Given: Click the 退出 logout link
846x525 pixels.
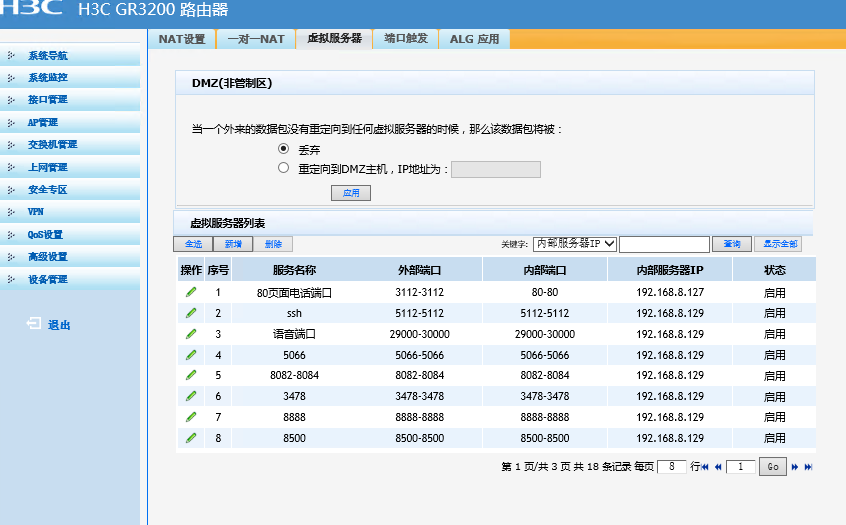Looking at the screenshot, I should click(x=59, y=325).
